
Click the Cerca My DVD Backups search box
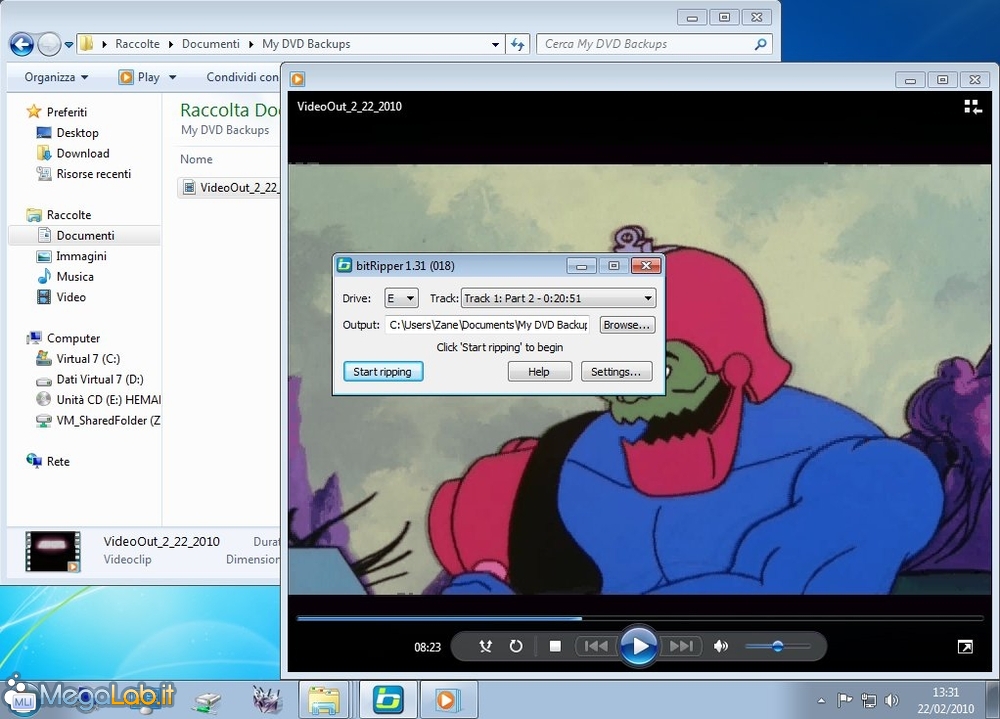[654, 44]
